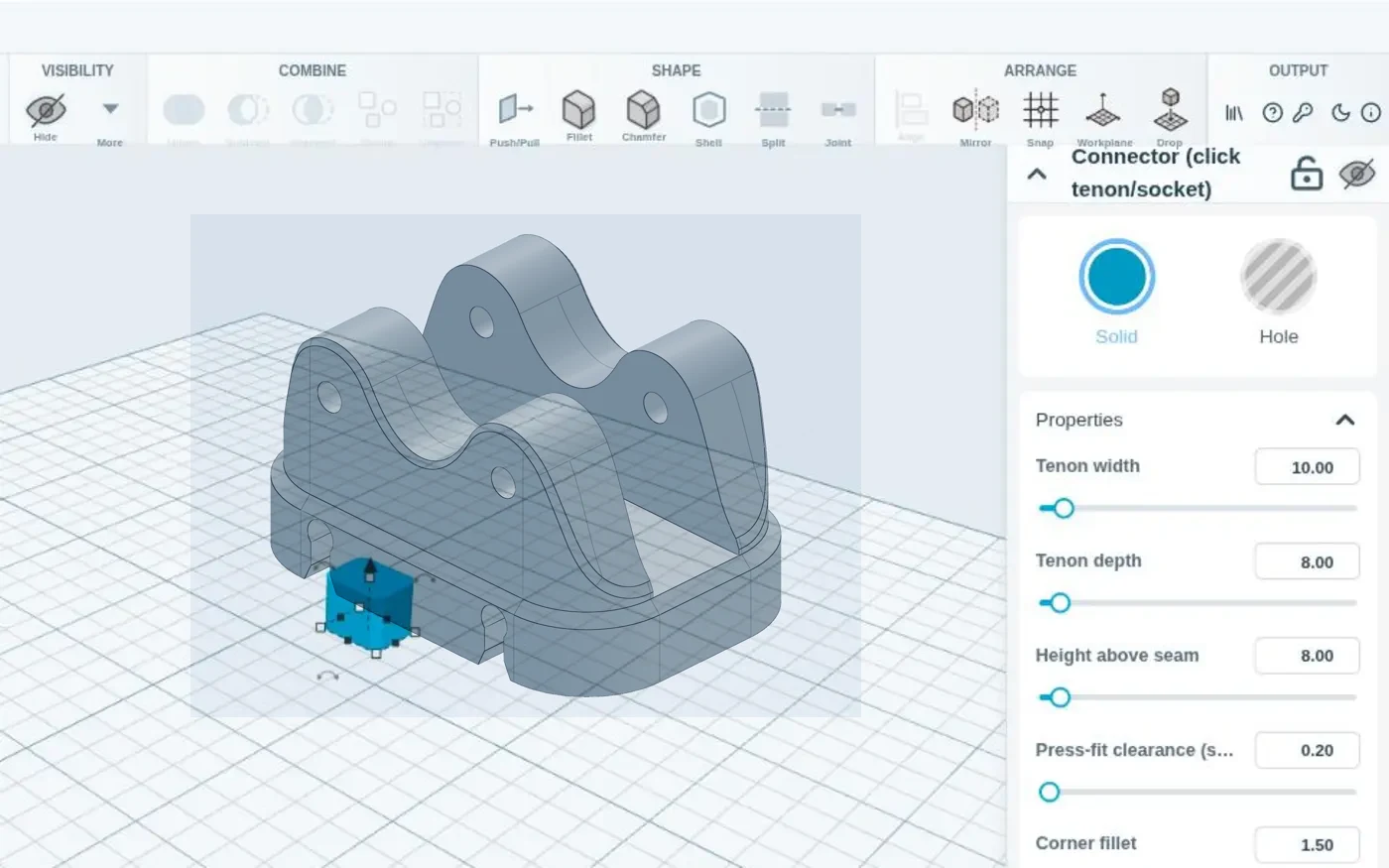The height and width of the screenshot is (868, 1389).
Task: Select the Chamfer tool
Action: click(x=644, y=116)
